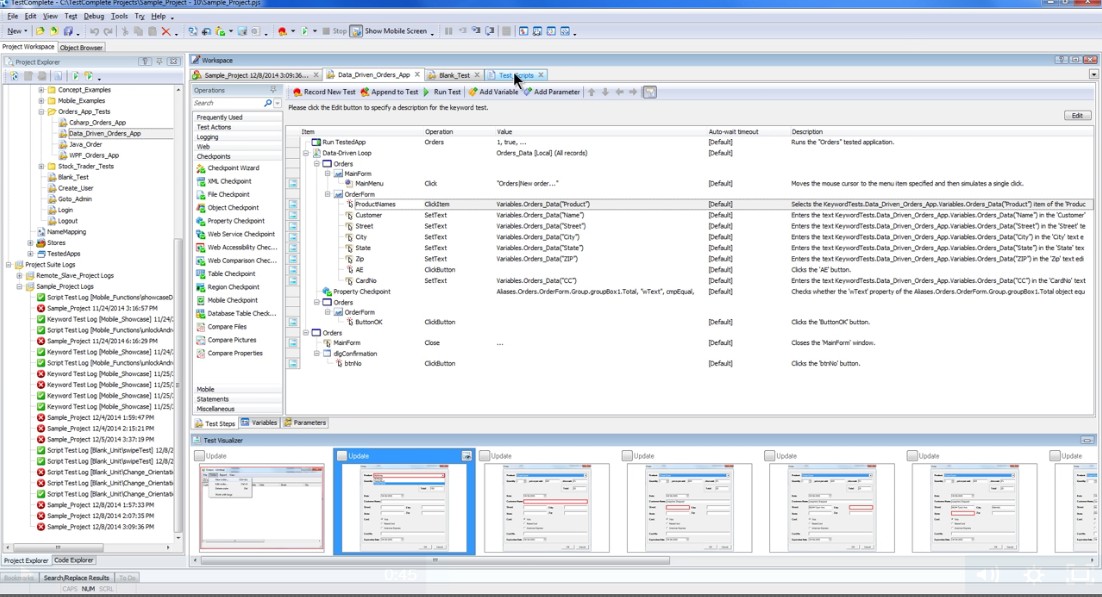The width and height of the screenshot is (1102, 597).
Task: Click Add Parameter in the editor toolbar
Action: (552, 92)
